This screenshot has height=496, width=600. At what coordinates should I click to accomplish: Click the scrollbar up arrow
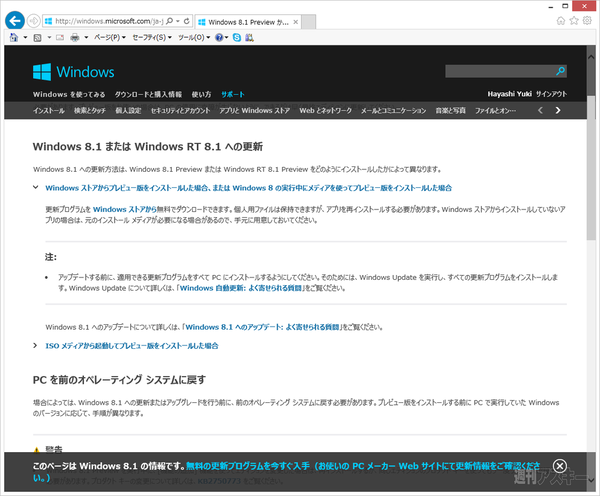coord(591,57)
